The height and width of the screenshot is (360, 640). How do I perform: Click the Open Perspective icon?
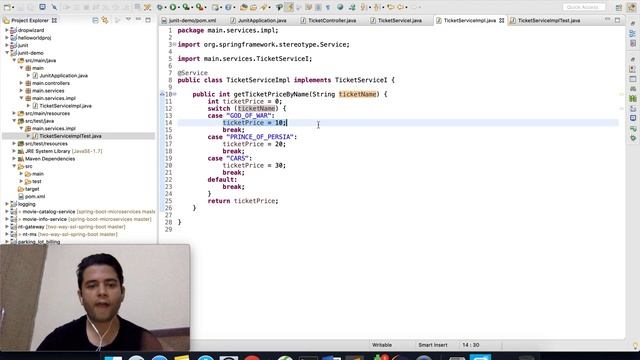[619, 7]
